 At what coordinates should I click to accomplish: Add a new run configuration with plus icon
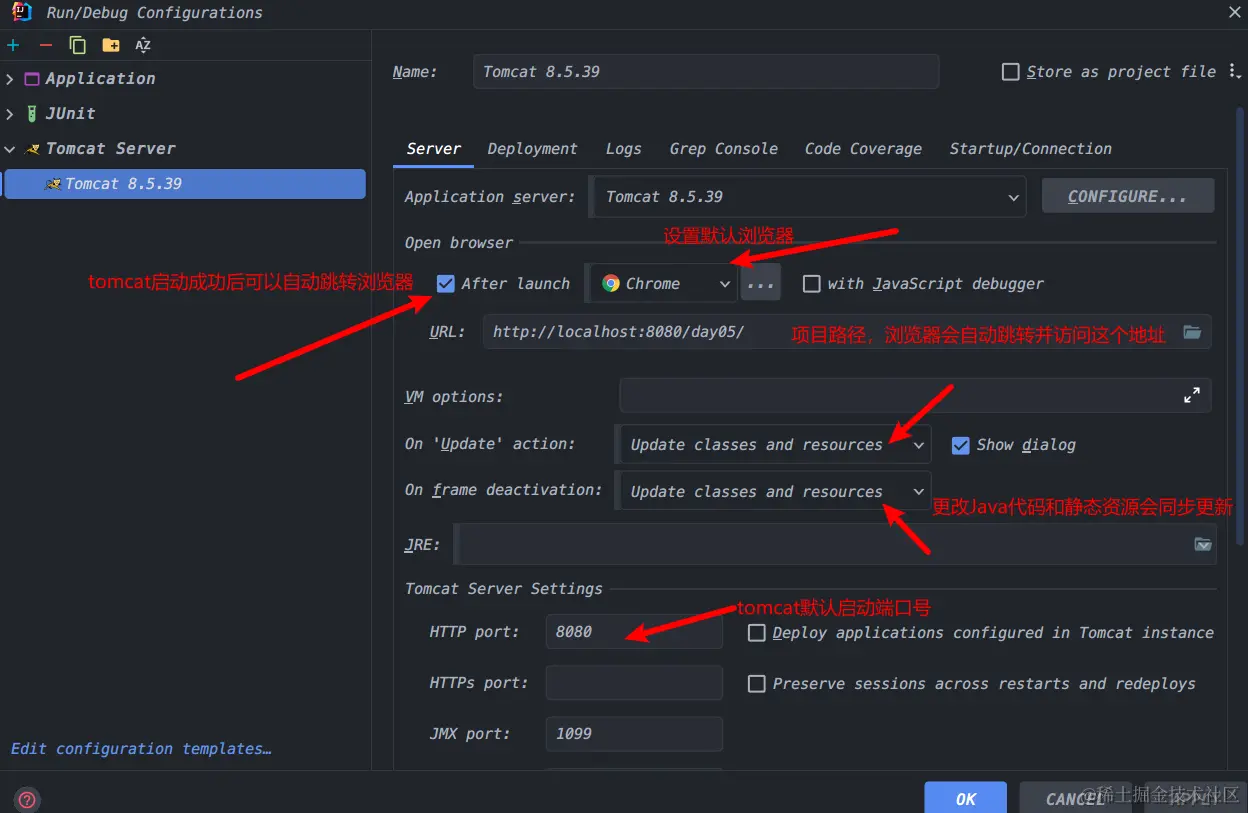pyautogui.click(x=13, y=45)
